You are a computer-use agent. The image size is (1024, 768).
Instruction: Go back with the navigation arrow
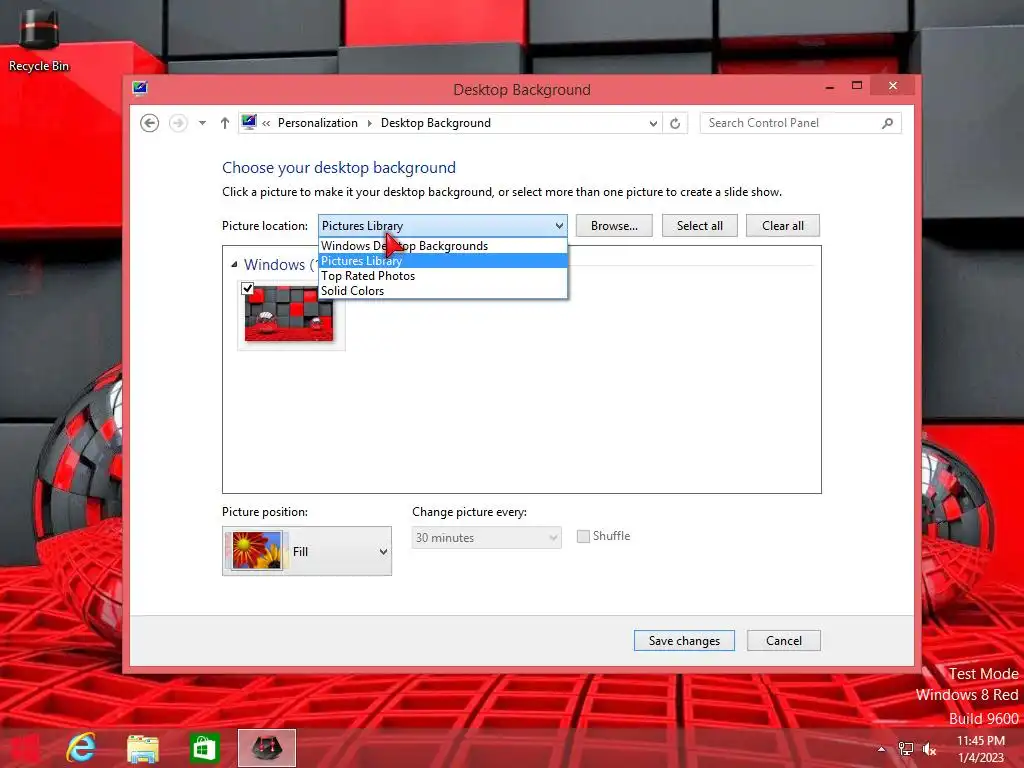tap(150, 123)
